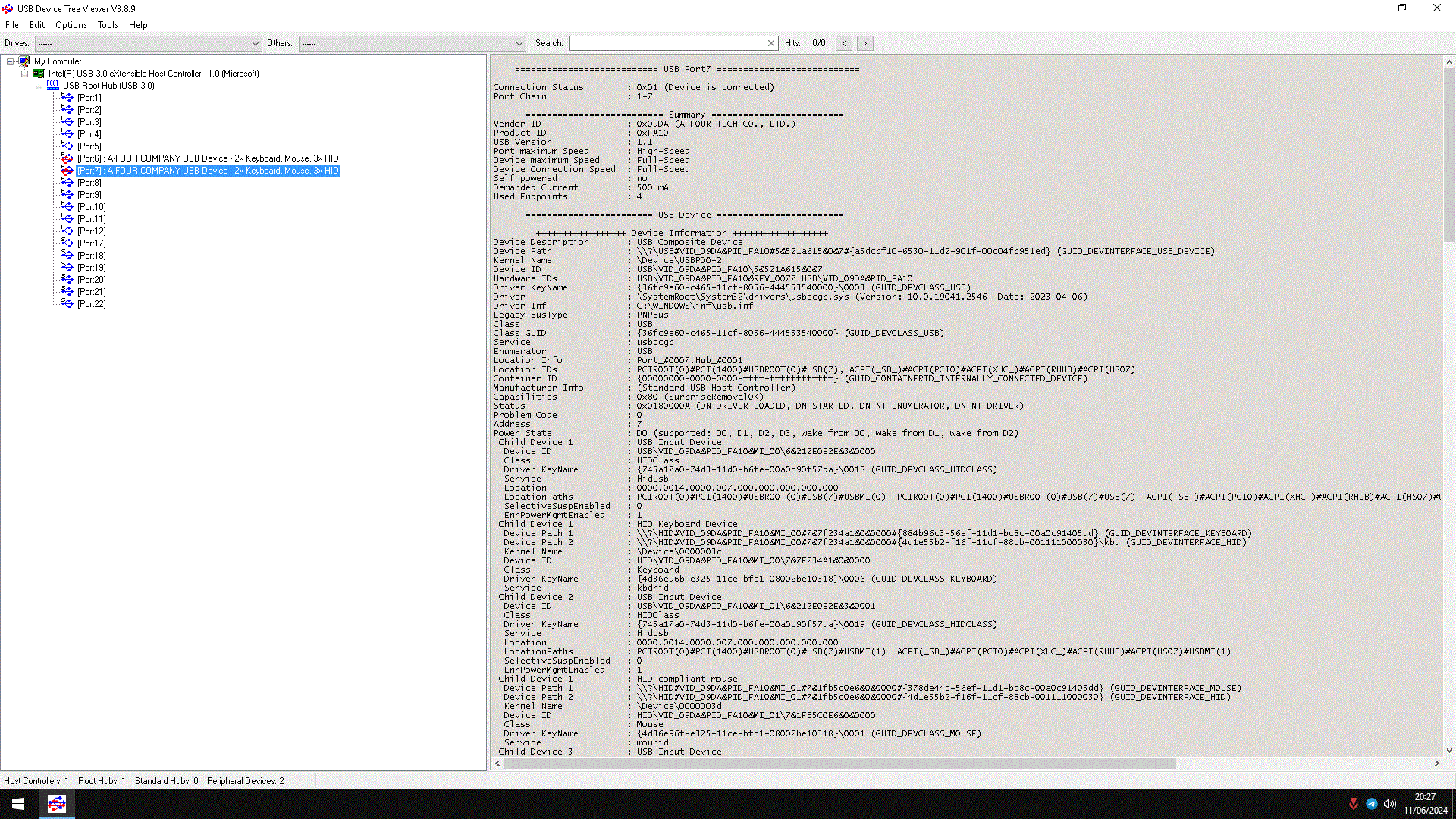This screenshot has height=819, width=1456.
Task: Click the Port6 A-FOUR device icon
Action: pyautogui.click(x=67, y=158)
